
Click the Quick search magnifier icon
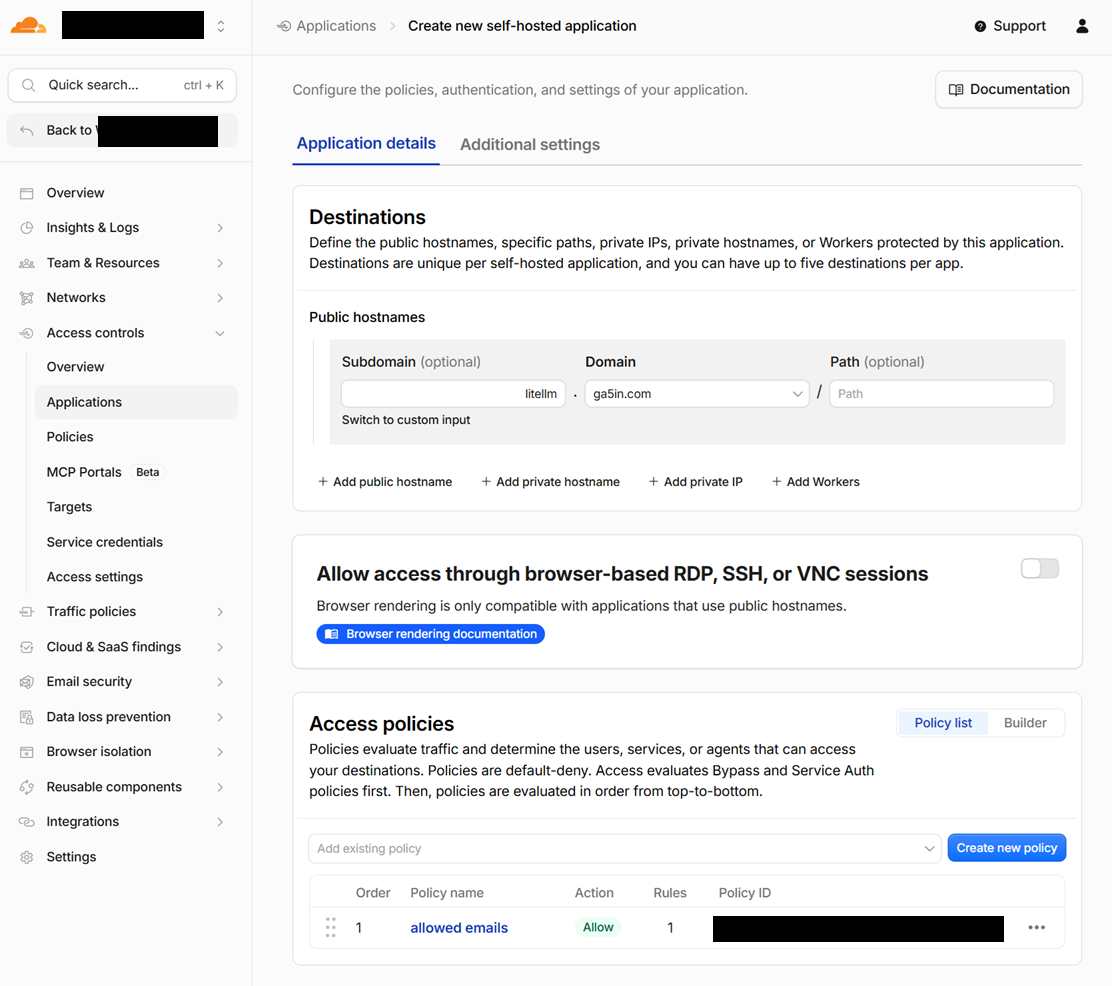(x=28, y=85)
